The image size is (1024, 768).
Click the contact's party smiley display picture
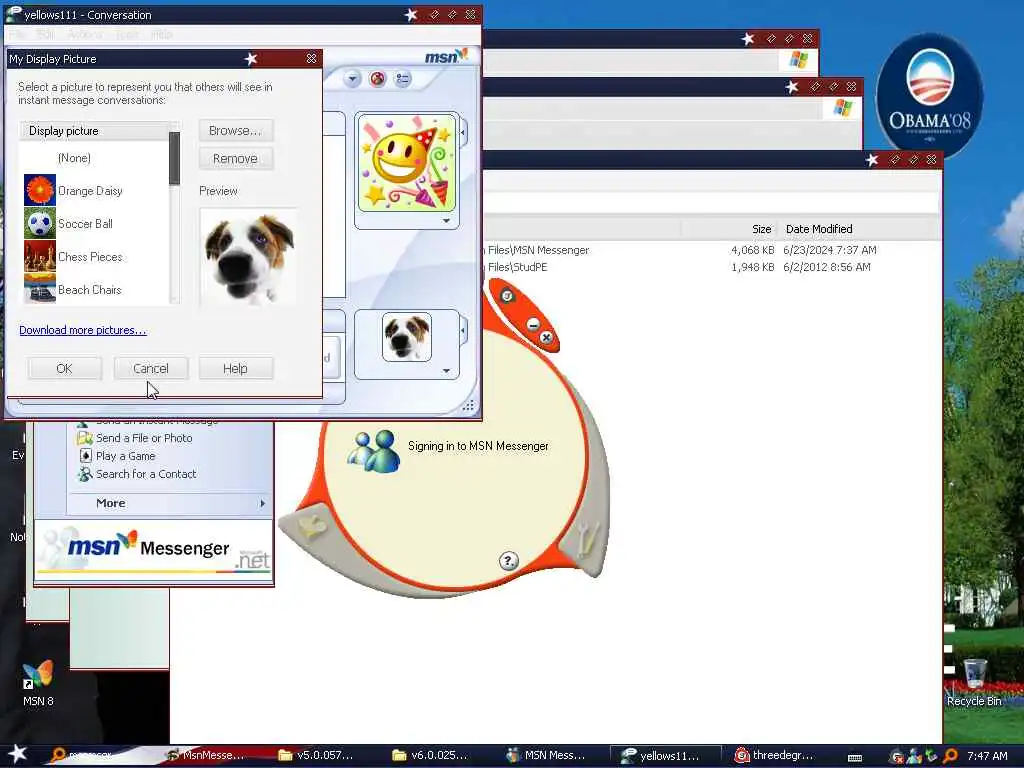pyautogui.click(x=407, y=163)
